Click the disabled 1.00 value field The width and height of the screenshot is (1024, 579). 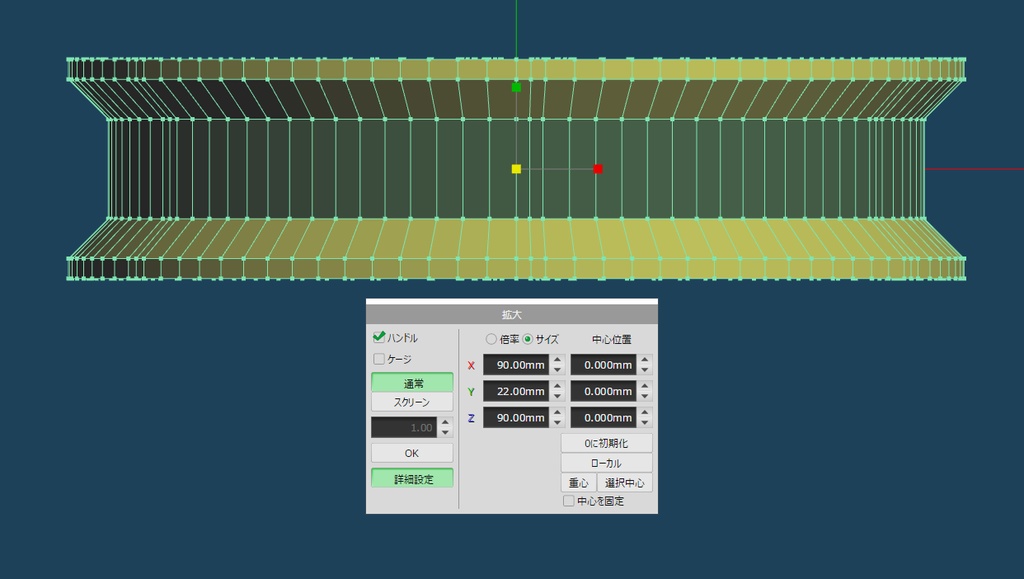pyautogui.click(x=404, y=428)
